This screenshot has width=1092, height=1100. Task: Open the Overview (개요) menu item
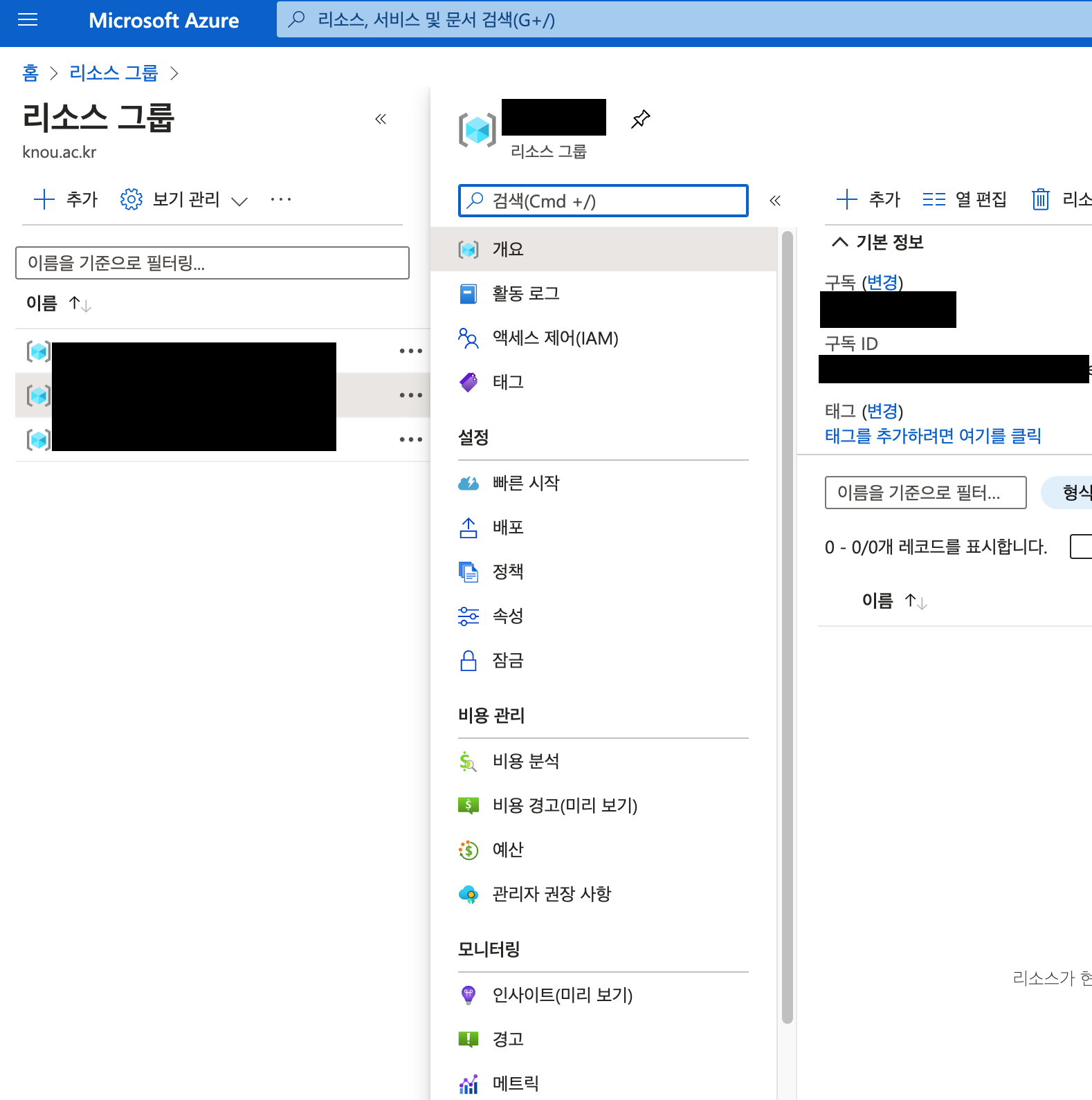pyautogui.click(x=603, y=249)
